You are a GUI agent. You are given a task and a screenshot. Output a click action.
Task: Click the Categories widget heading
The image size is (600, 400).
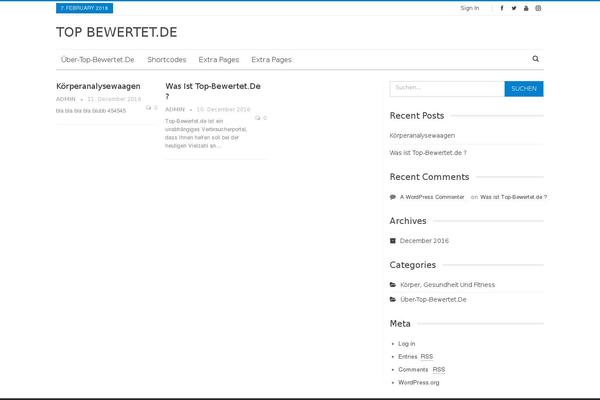[412, 265]
